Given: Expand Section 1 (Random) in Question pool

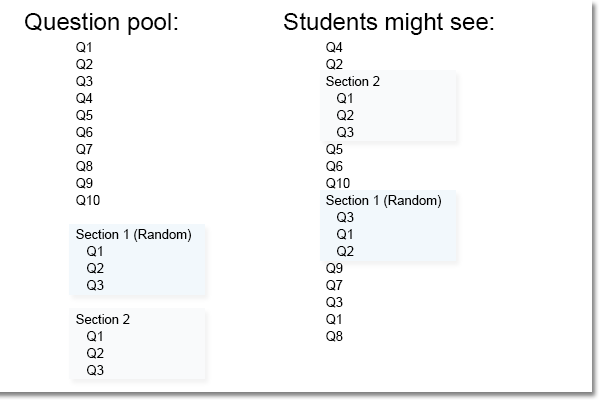Looking at the screenshot, I should click(x=133, y=234).
